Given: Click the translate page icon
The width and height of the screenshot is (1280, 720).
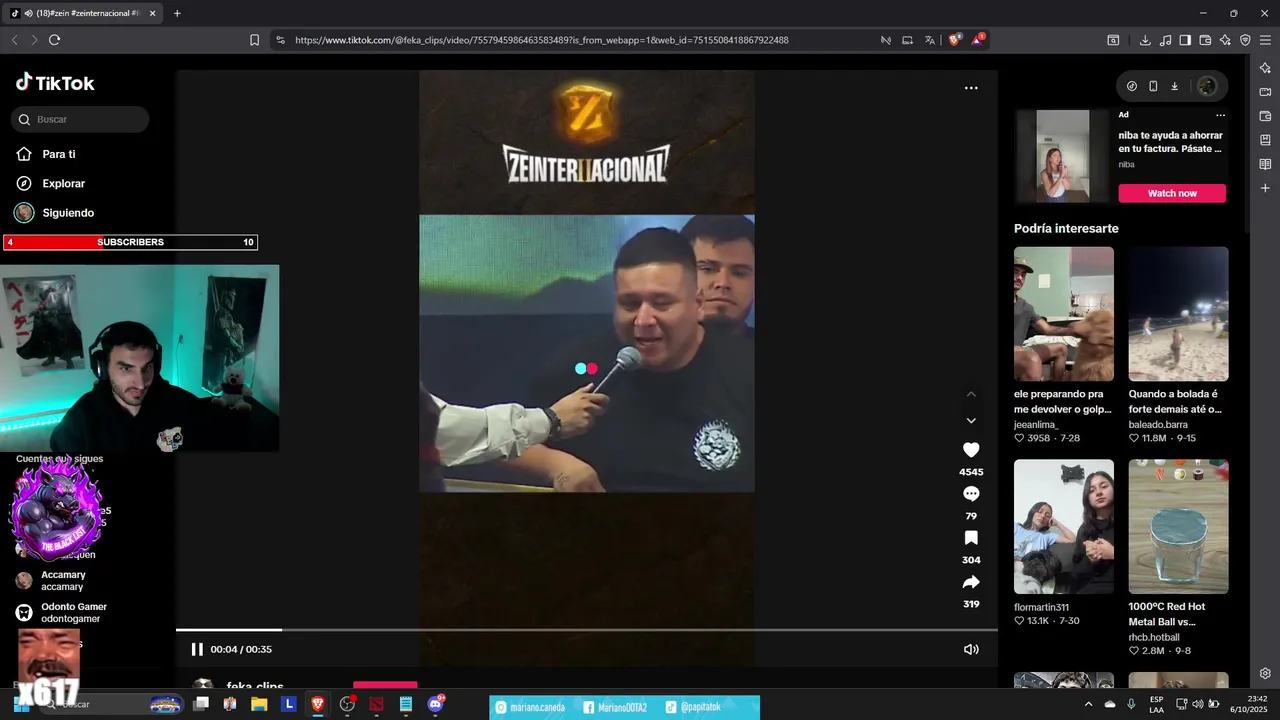Looking at the screenshot, I should pos(930,40).
